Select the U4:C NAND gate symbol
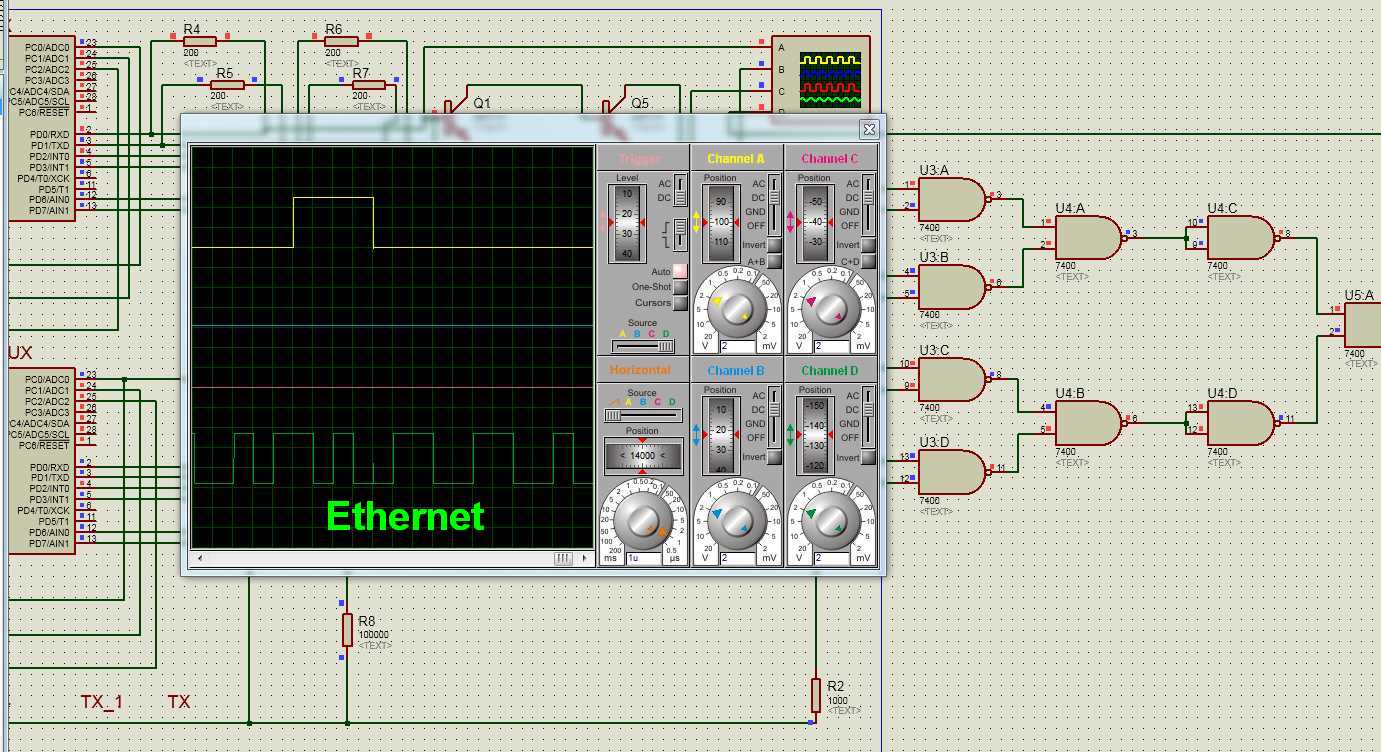 pyautogui.click(x=1240, y=238)
